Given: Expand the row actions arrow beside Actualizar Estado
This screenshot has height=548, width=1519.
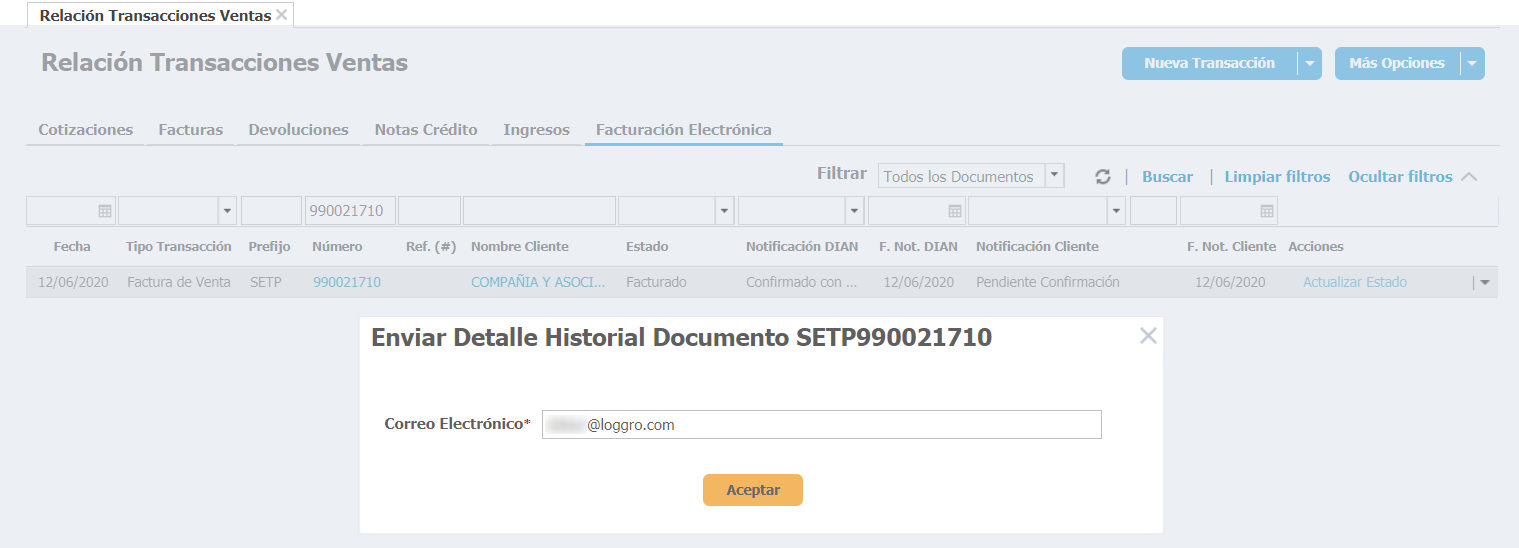Looking at the screenshot, I should click(x=1484, y=283).
